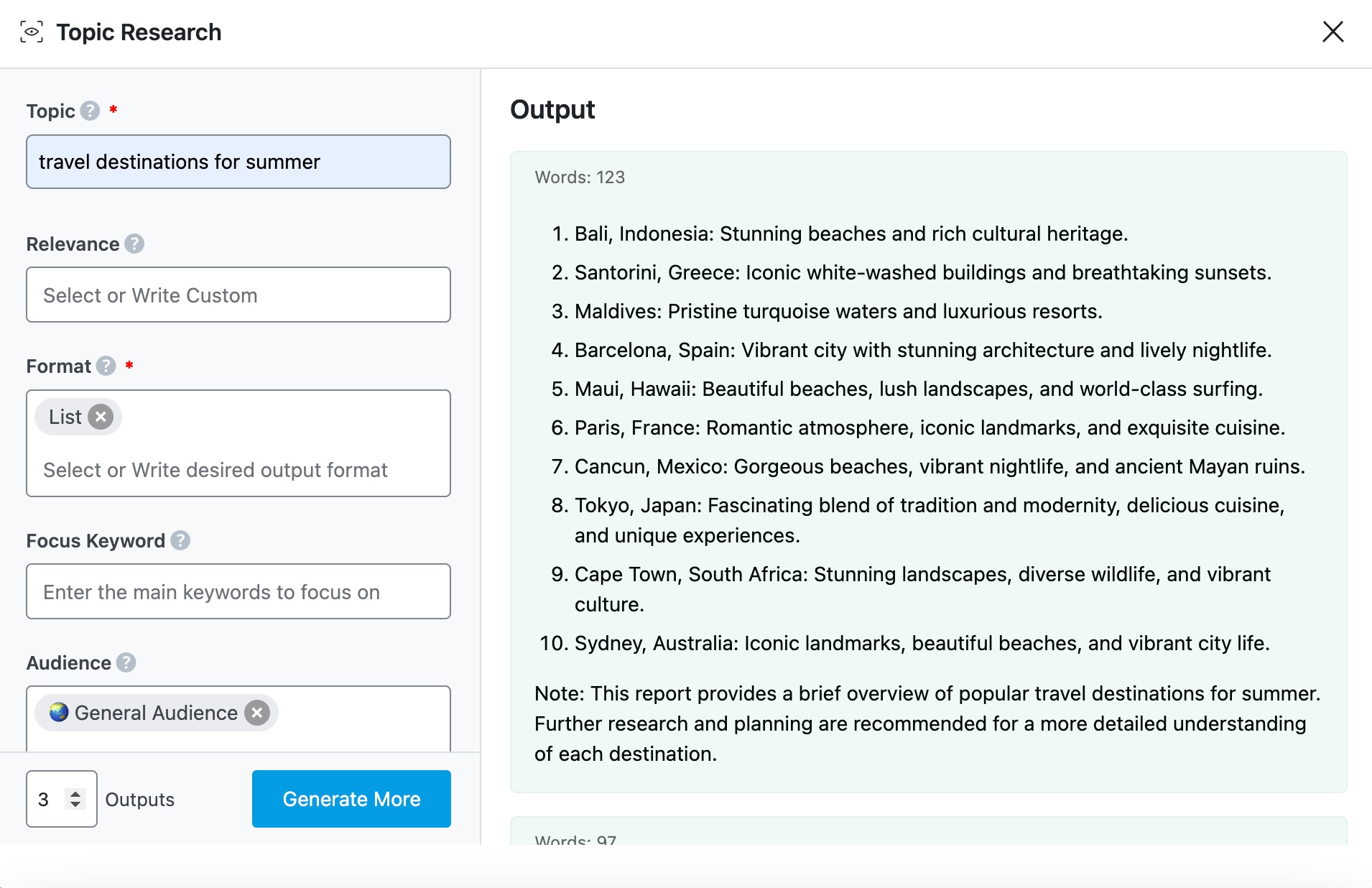Click the Outputs number field showing 3
The image size is (1372, 888).
(62, 799)
